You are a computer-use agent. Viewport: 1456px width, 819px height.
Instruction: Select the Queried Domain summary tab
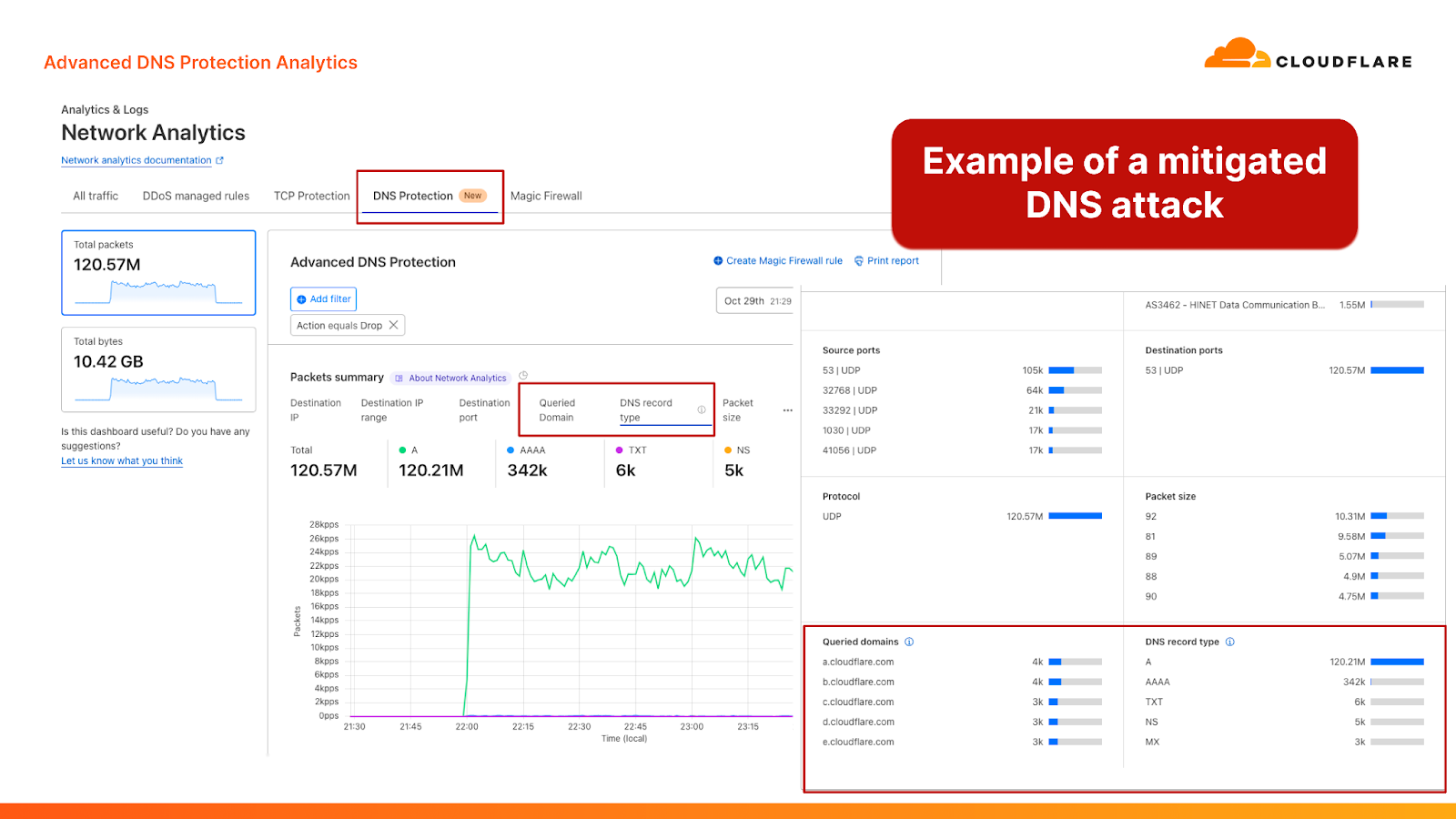(x=557, y=409)
